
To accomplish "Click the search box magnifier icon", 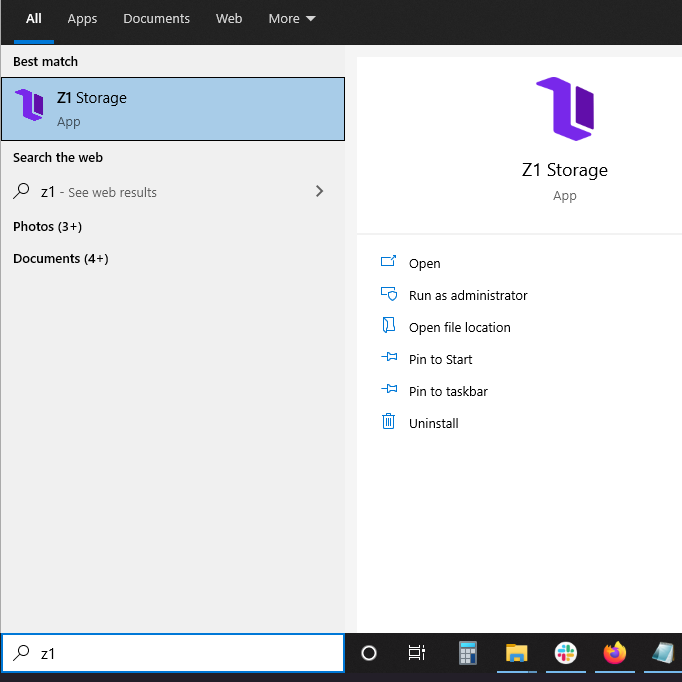I will tap(21, 653).
